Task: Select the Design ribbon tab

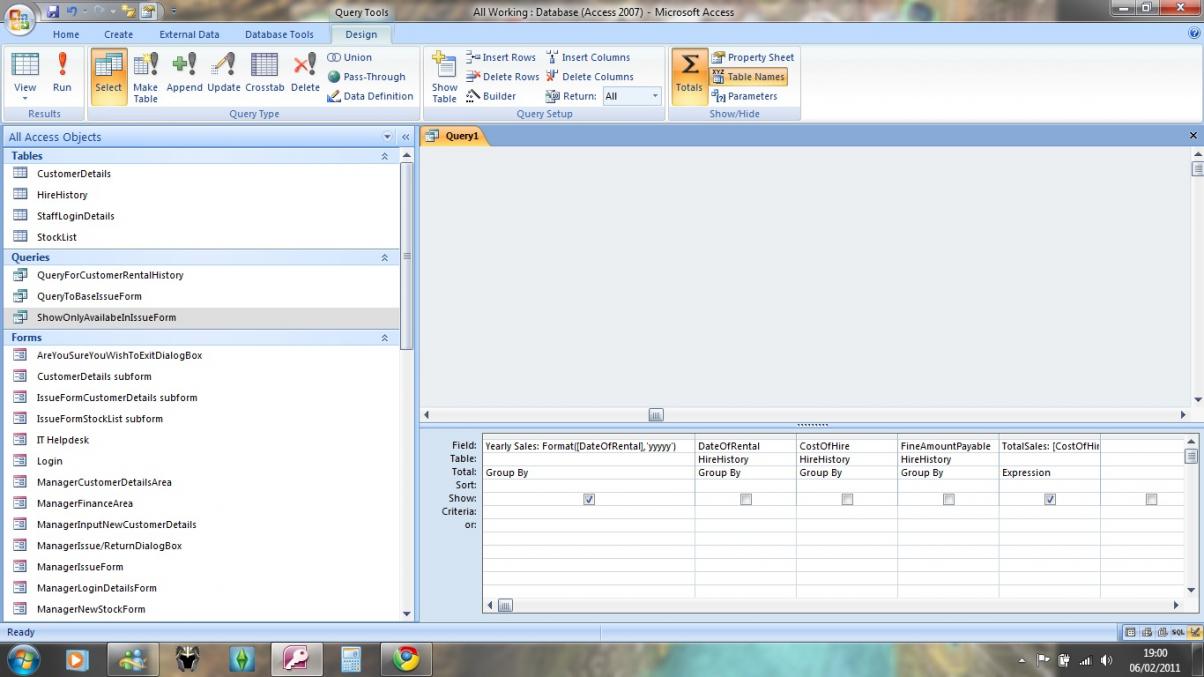Action: (x=361, y=34)
